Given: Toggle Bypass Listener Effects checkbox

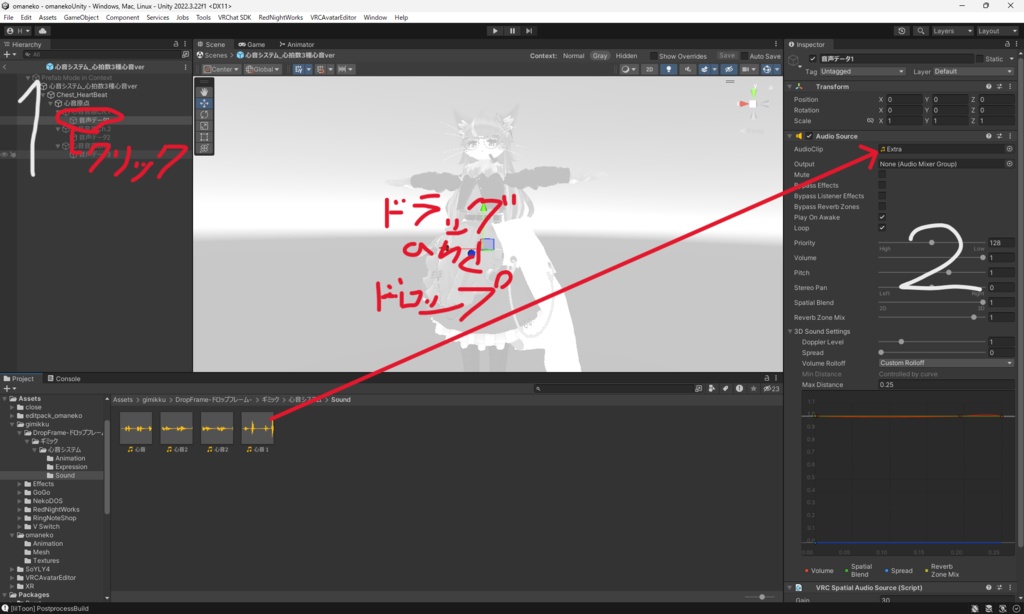Looking at the screenshot, I should tap(882, 196).
